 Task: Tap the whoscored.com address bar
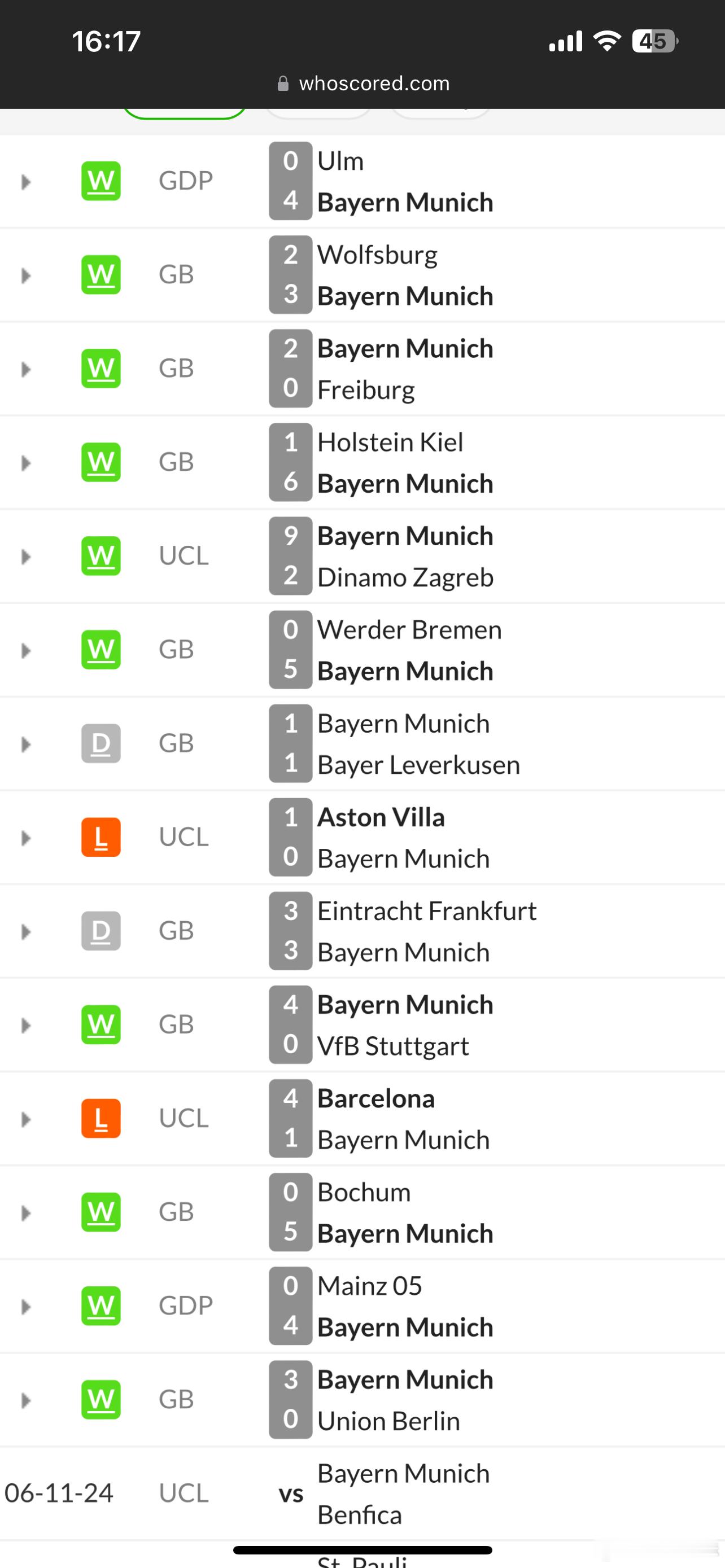363,83
